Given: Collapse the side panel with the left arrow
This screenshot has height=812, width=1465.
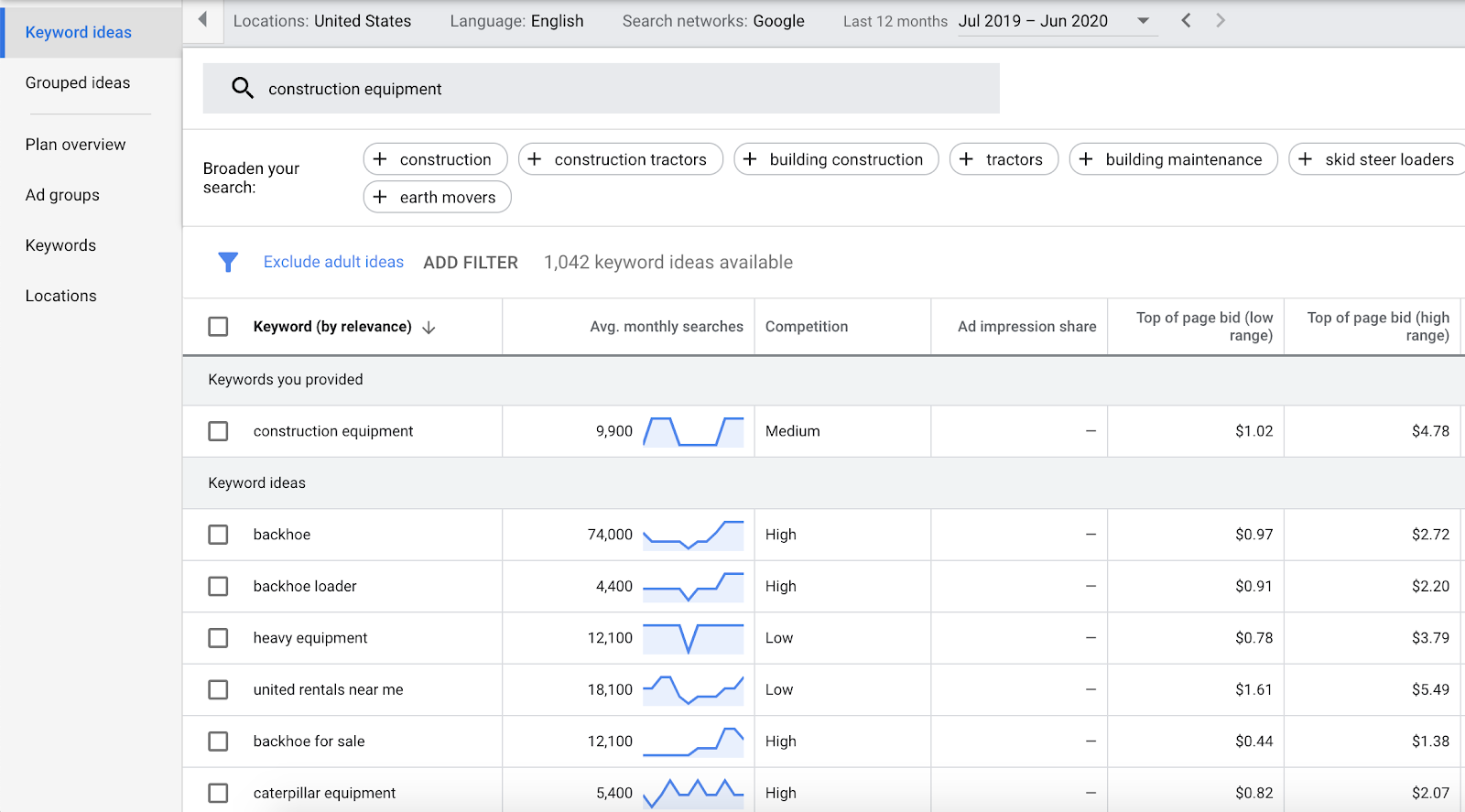Looking at the screenshot, I should tap(202, 20).
